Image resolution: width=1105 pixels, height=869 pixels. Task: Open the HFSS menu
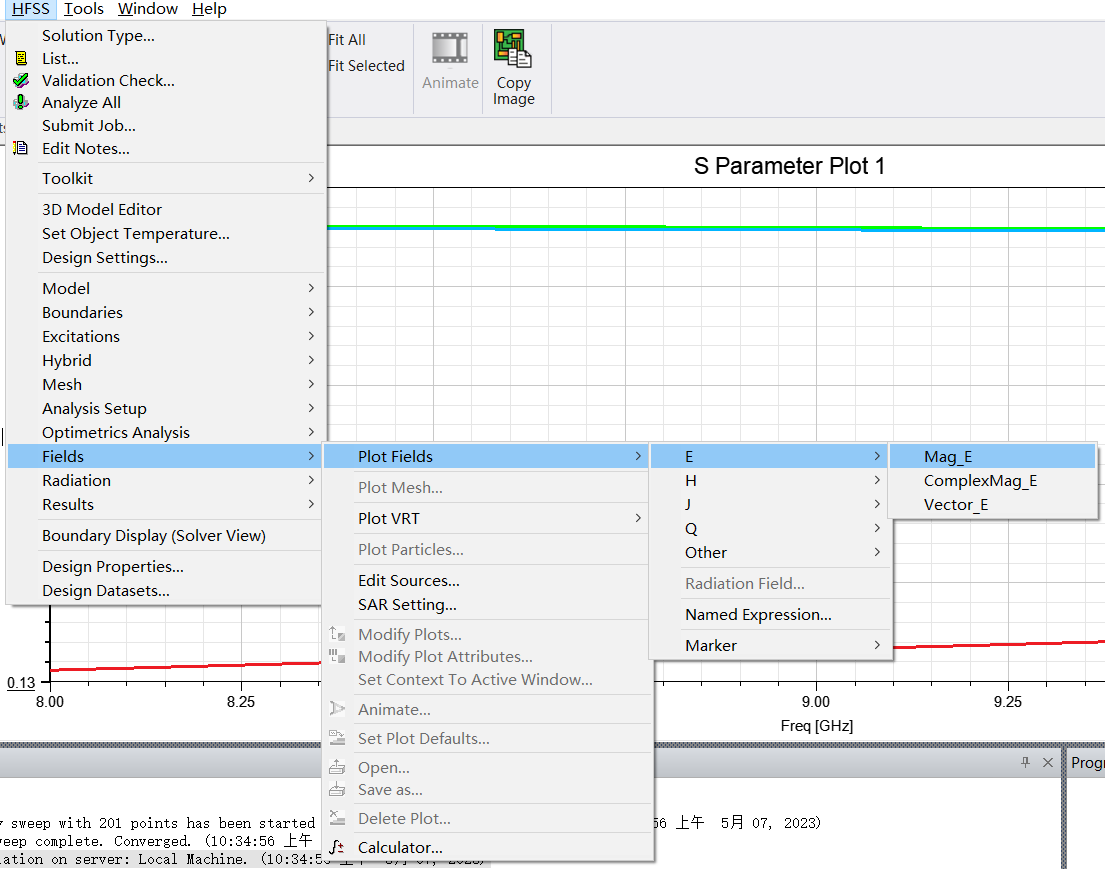31,8
